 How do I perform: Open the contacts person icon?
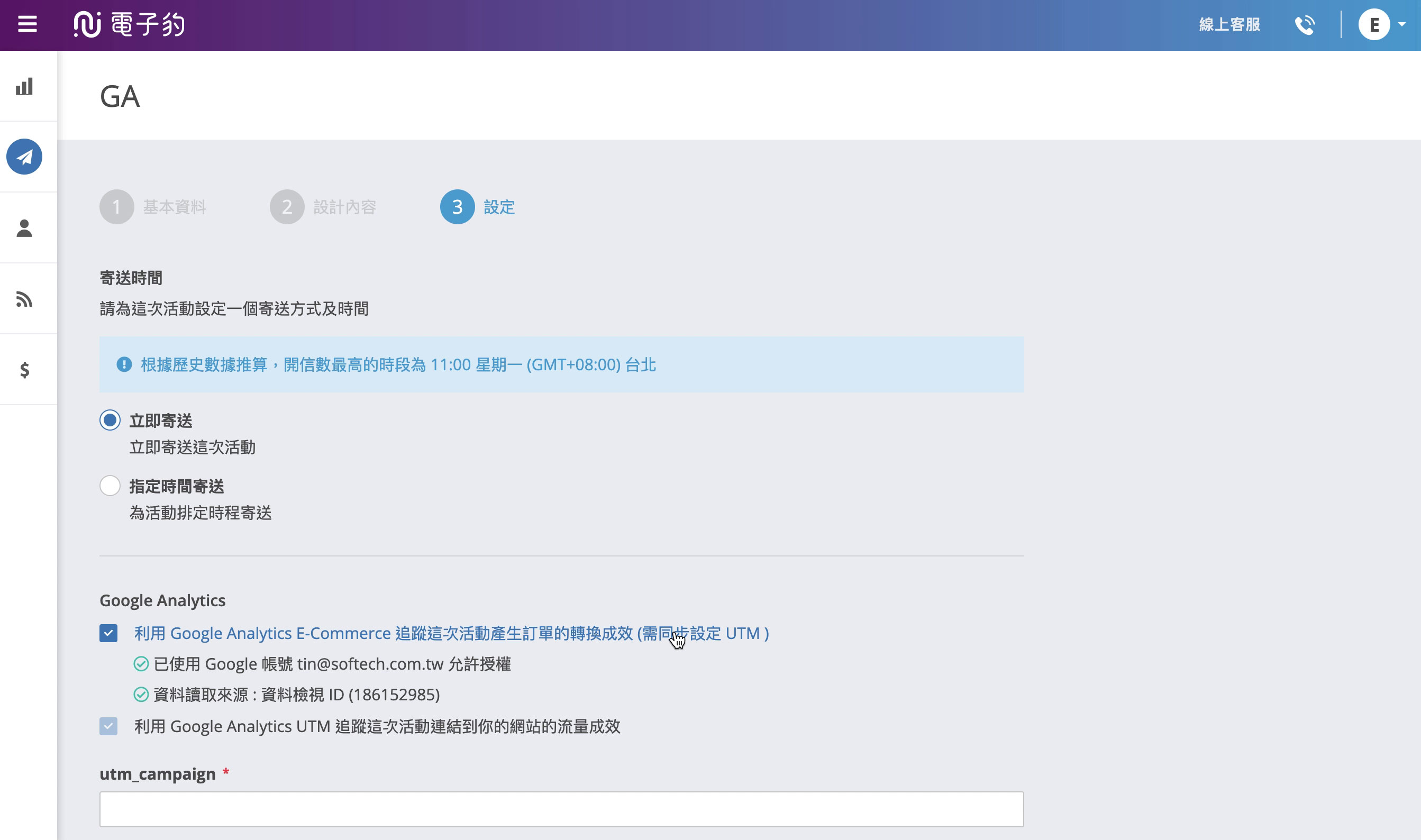[24, 228]
